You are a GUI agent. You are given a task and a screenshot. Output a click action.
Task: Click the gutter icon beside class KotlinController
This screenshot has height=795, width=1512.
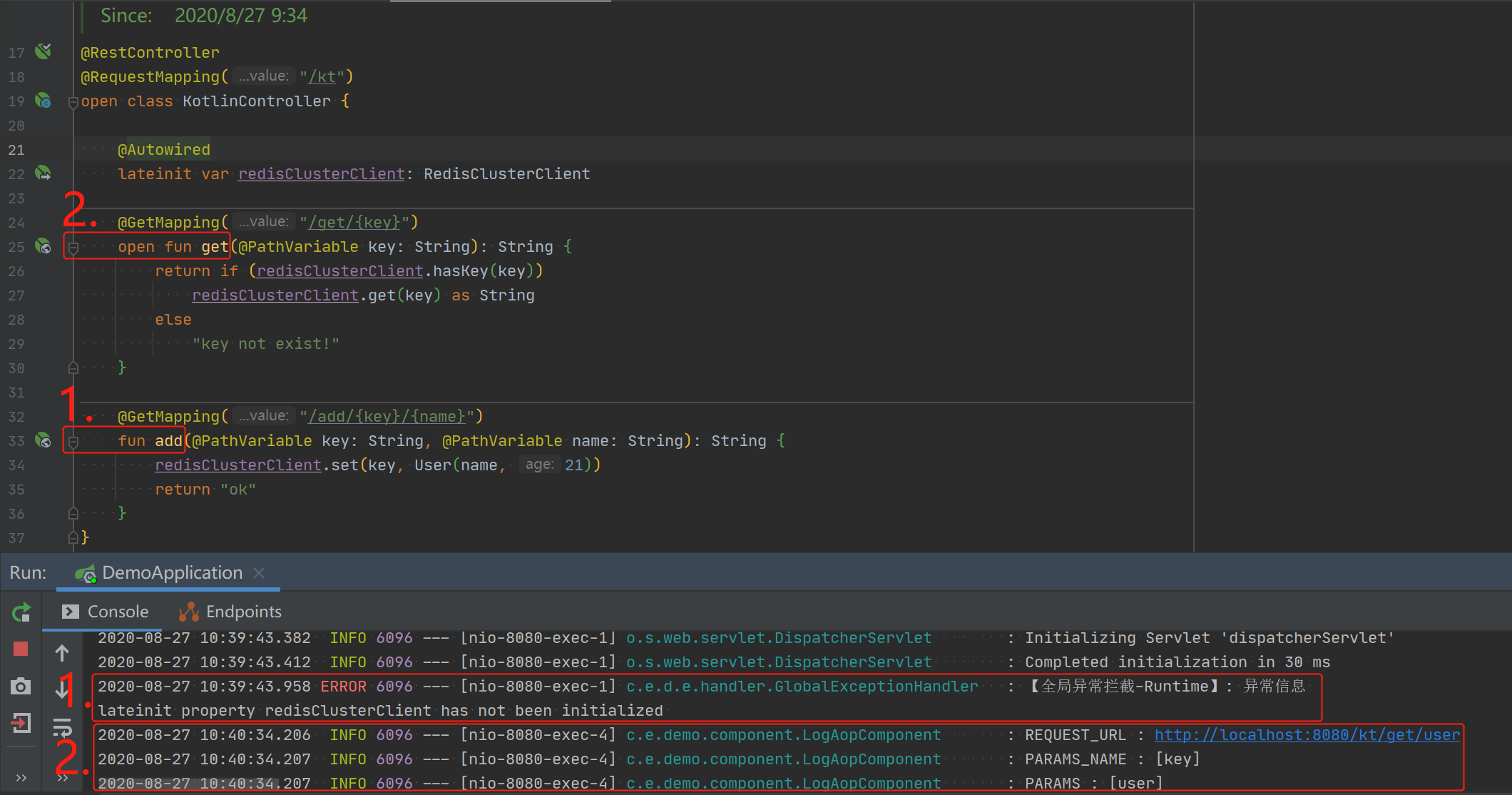44,101
